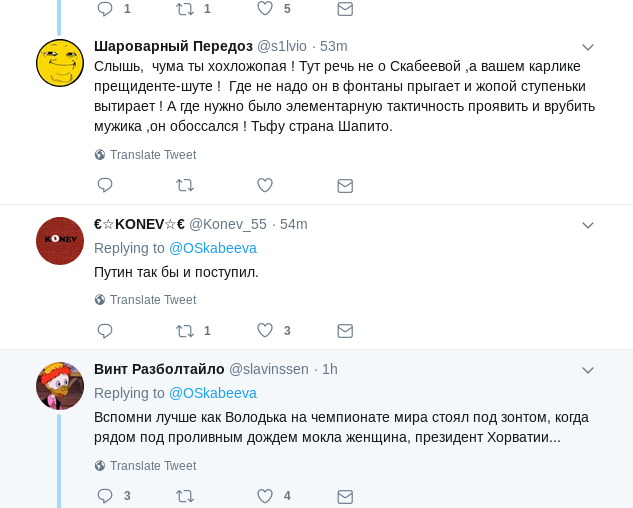The width and height of the screenshot is (633, 508).
Task: Send @slavinssen's tweet via direct message
Action: coord(345,495)
